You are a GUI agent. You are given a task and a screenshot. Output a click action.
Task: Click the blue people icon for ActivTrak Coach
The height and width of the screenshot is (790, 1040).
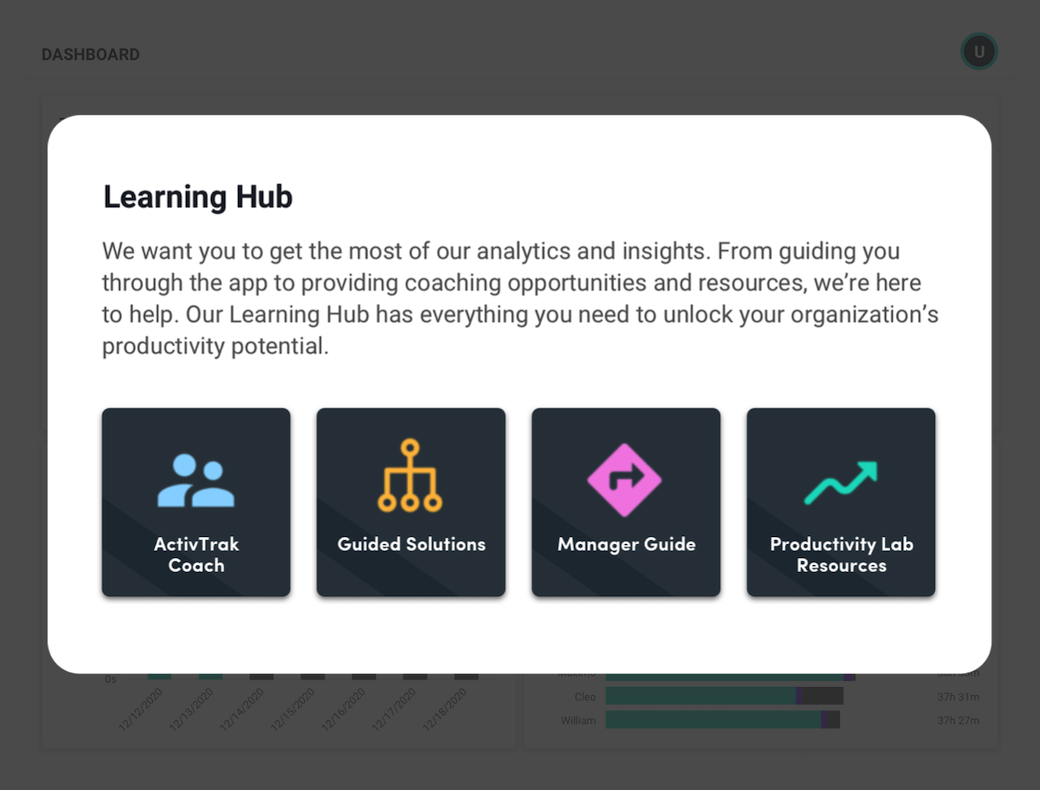point(196,481)
